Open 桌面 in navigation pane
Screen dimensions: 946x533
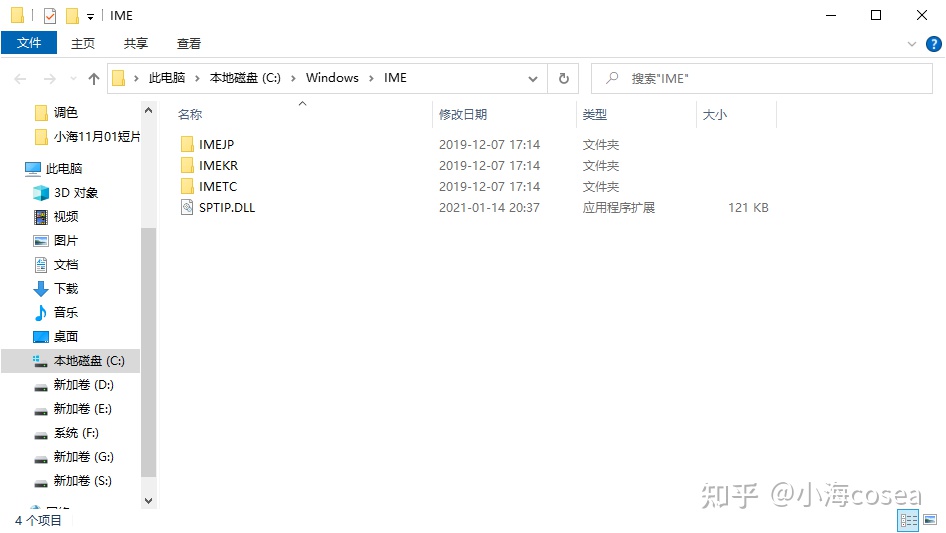click(x=66, y=336)
